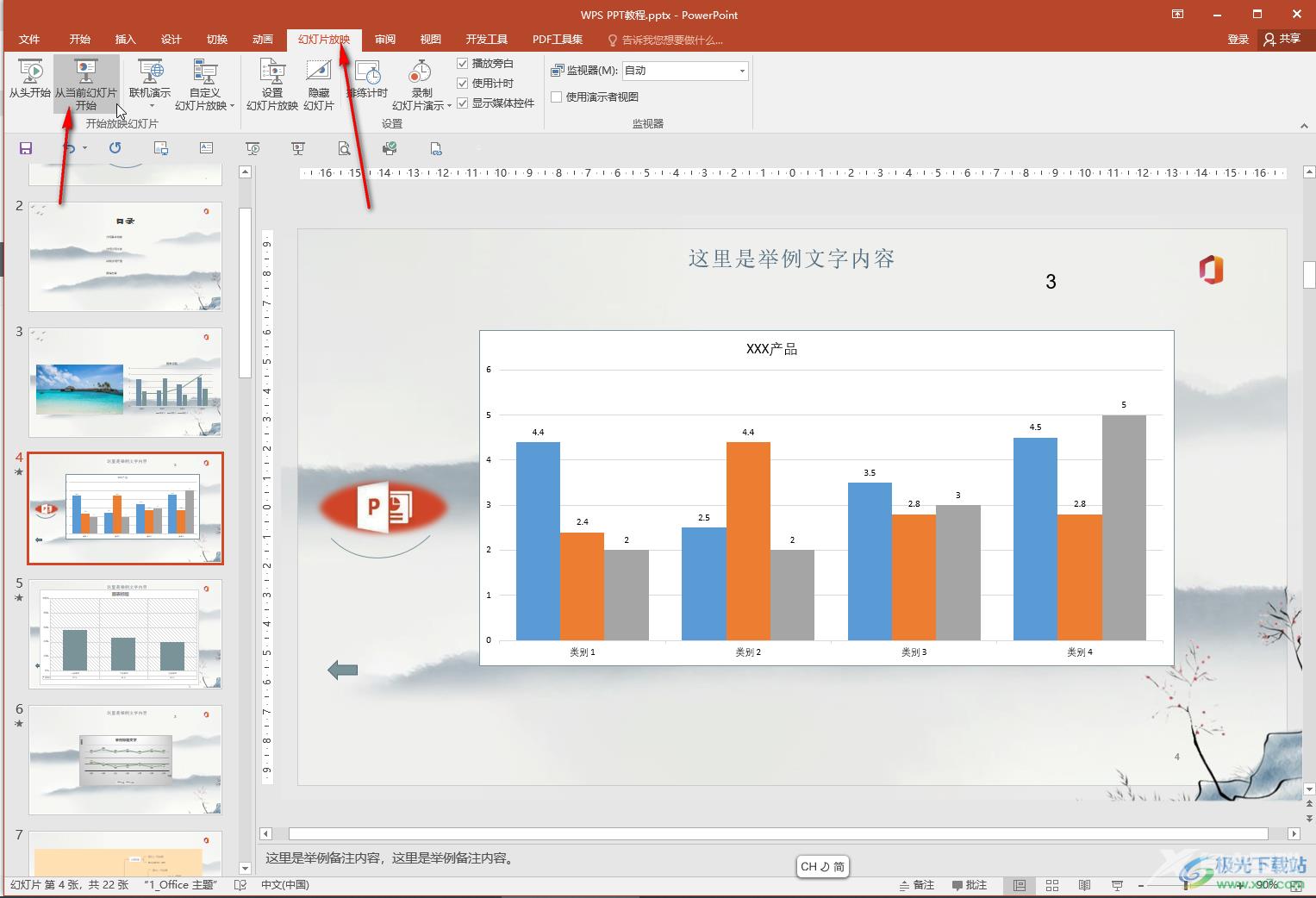
Task: Click zoom out minus button
Action: click(1141, 885)
